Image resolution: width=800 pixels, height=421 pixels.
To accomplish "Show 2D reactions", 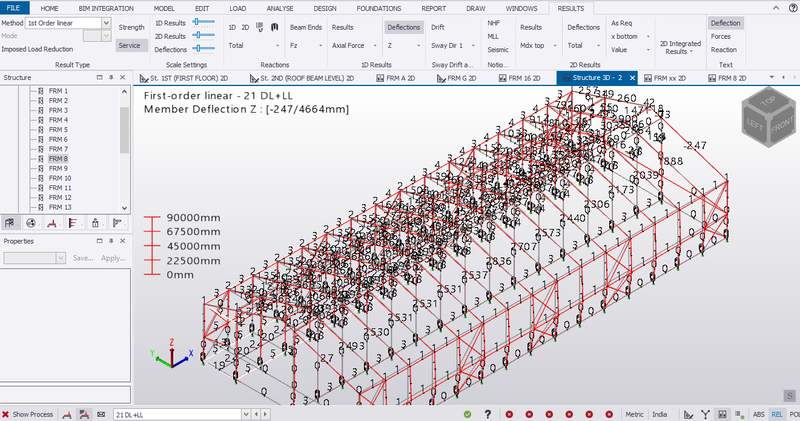I will pos(245,27).
